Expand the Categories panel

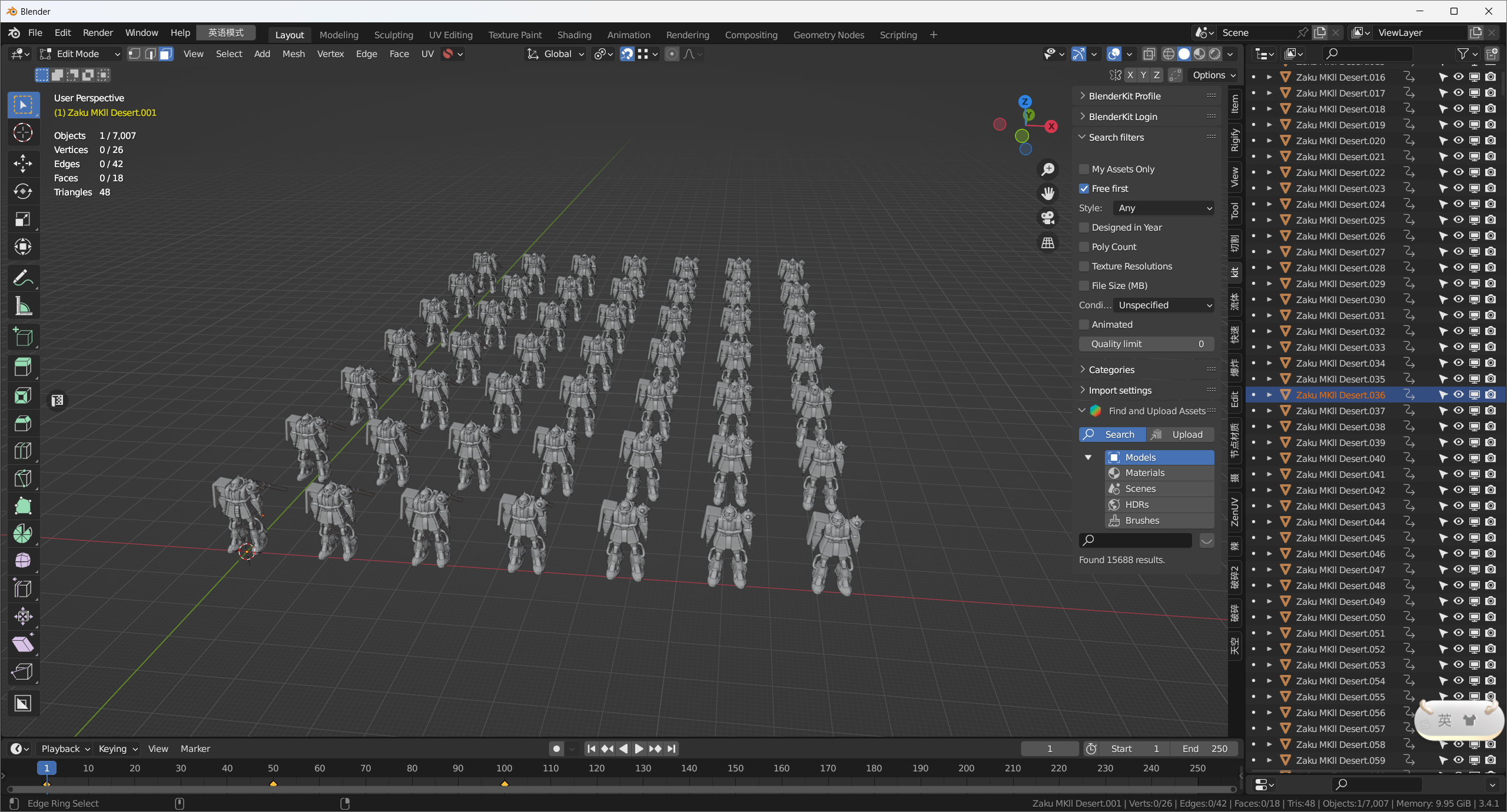click(x=1111, y=370)
